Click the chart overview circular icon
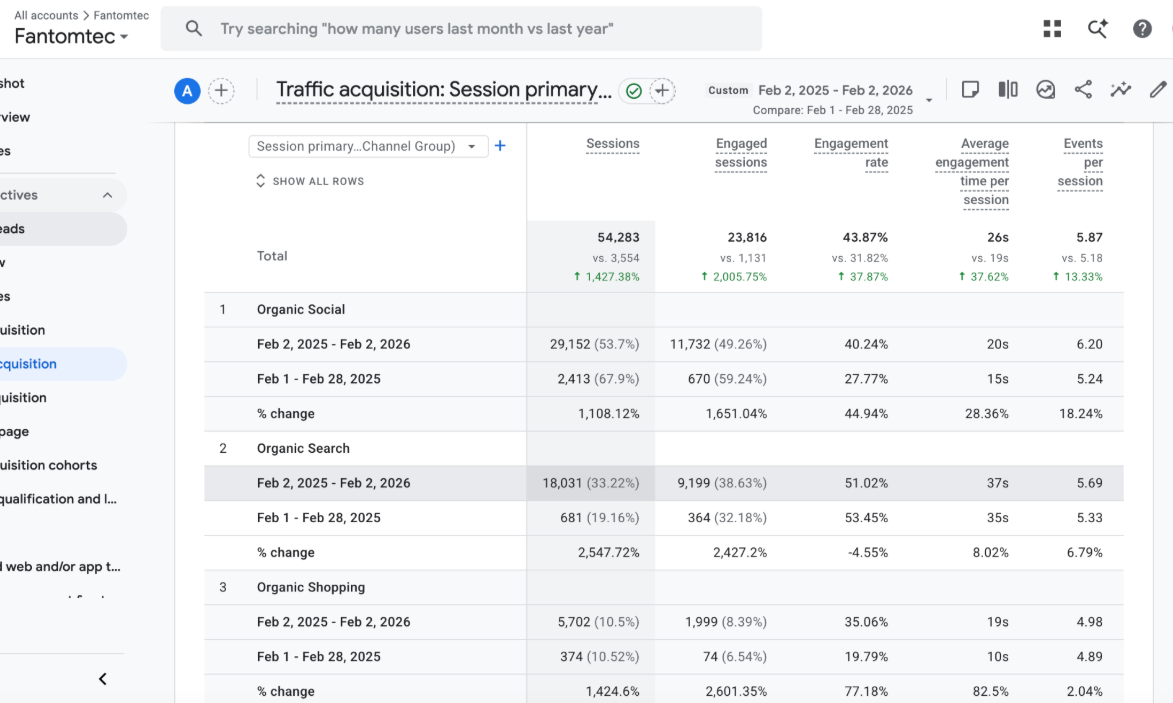 tap(1045, 90)
